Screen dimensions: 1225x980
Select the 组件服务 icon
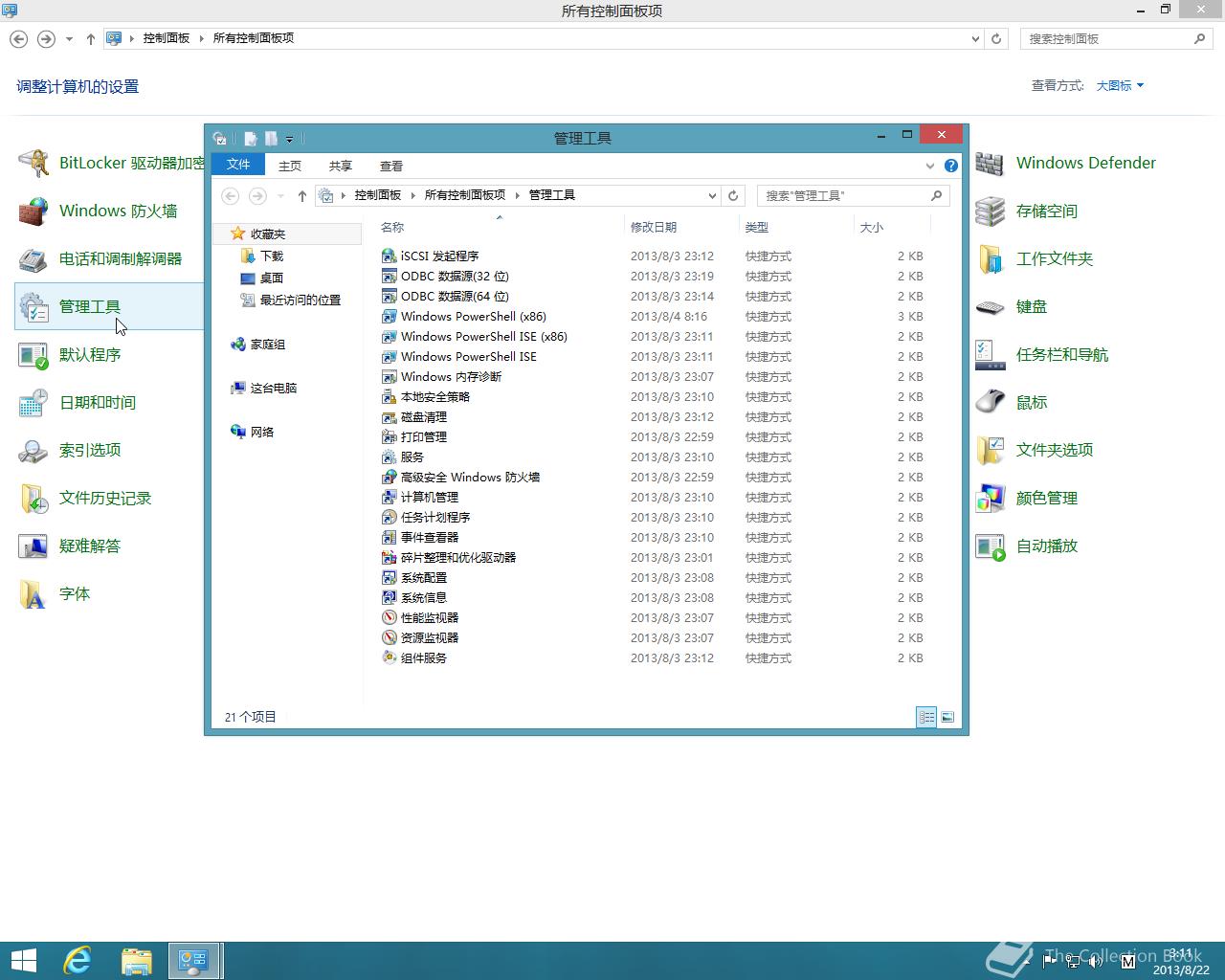389,657
